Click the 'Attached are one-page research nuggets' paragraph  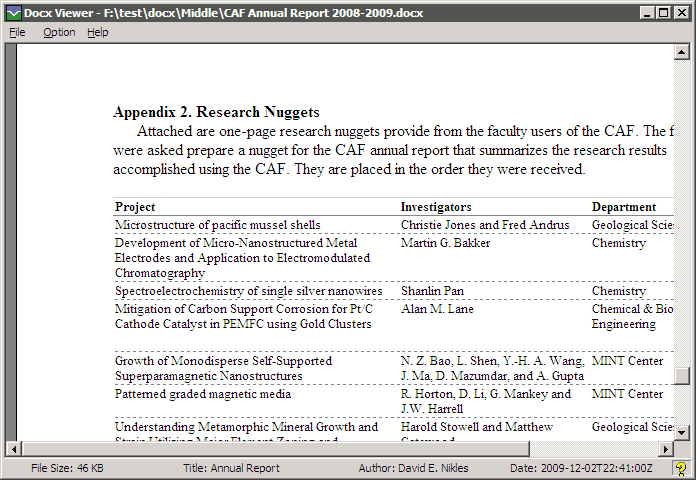(393, 150)
